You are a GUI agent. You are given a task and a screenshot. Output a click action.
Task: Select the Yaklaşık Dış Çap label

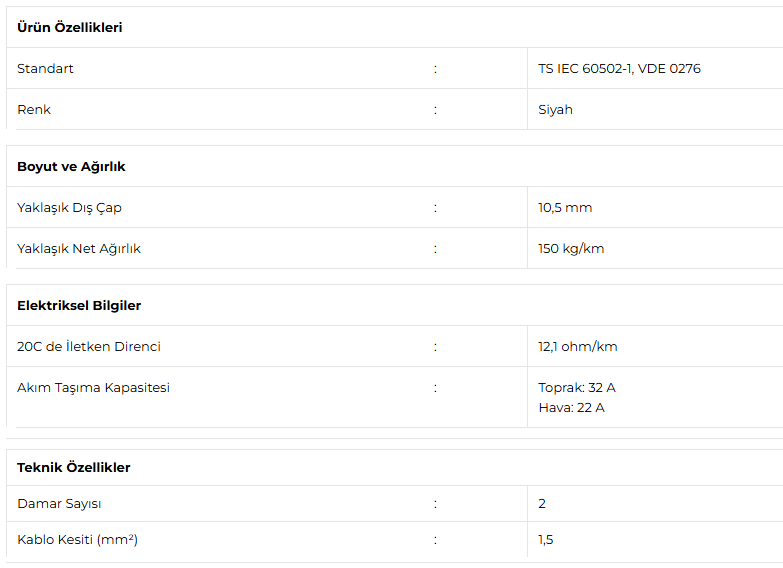click(x=69, y=208)
